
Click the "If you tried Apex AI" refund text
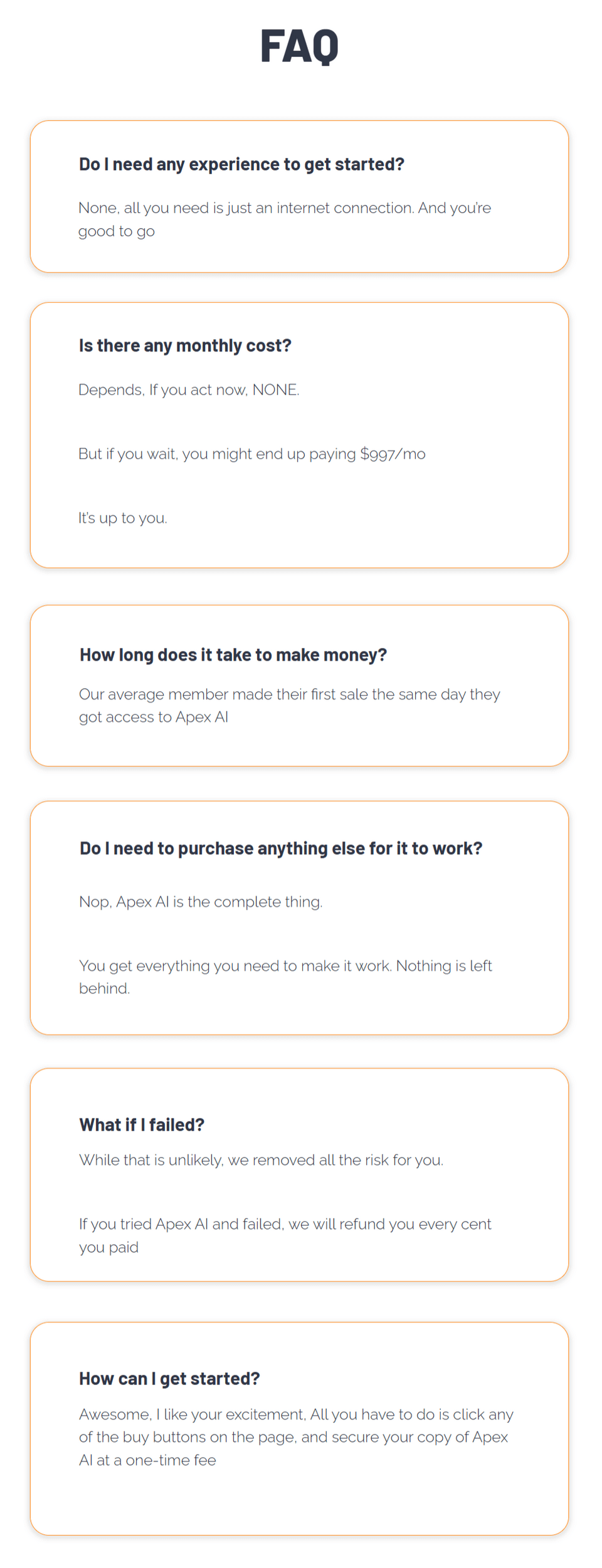pos(285,1224)
